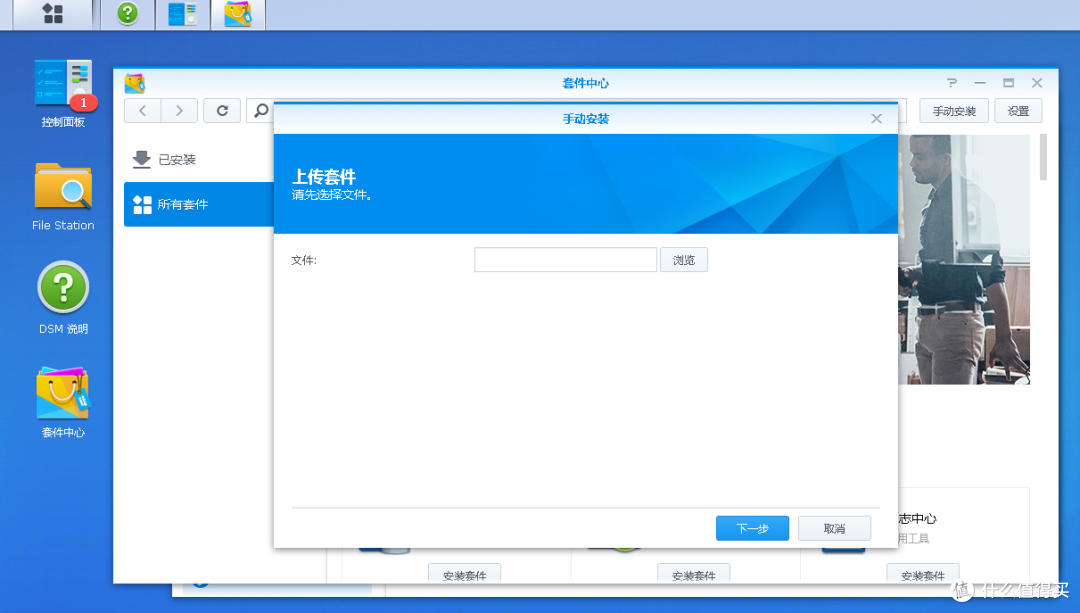Image resolution: width=1080 pixels, height=613 pixels.
Task: Click the Package Center search magnifier
Action: tap(261, 110)
